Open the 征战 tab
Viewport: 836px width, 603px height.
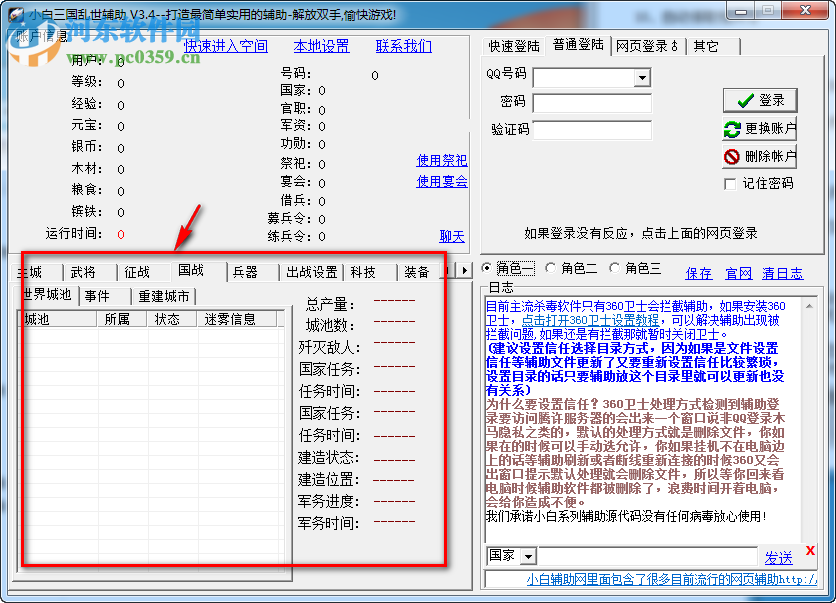[144, 272]
